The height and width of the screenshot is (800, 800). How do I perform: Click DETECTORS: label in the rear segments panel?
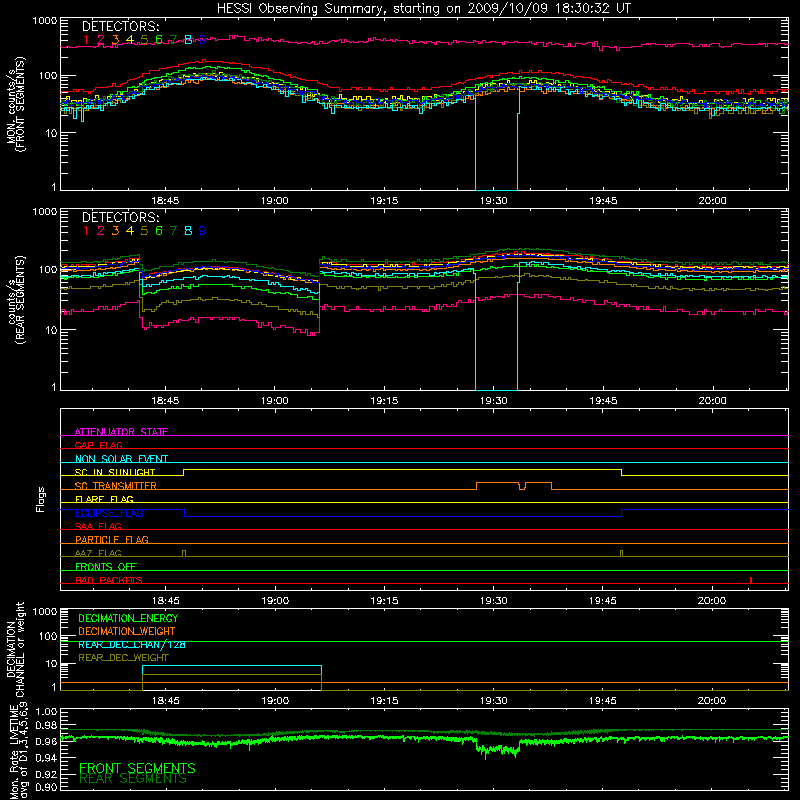[x=120, y=217]
